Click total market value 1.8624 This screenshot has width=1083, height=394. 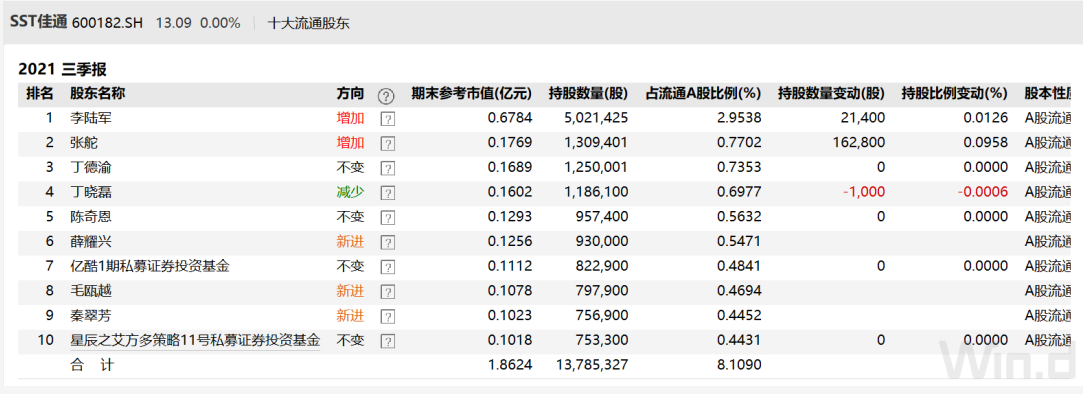pyautogui.click(x=510, y=365)
